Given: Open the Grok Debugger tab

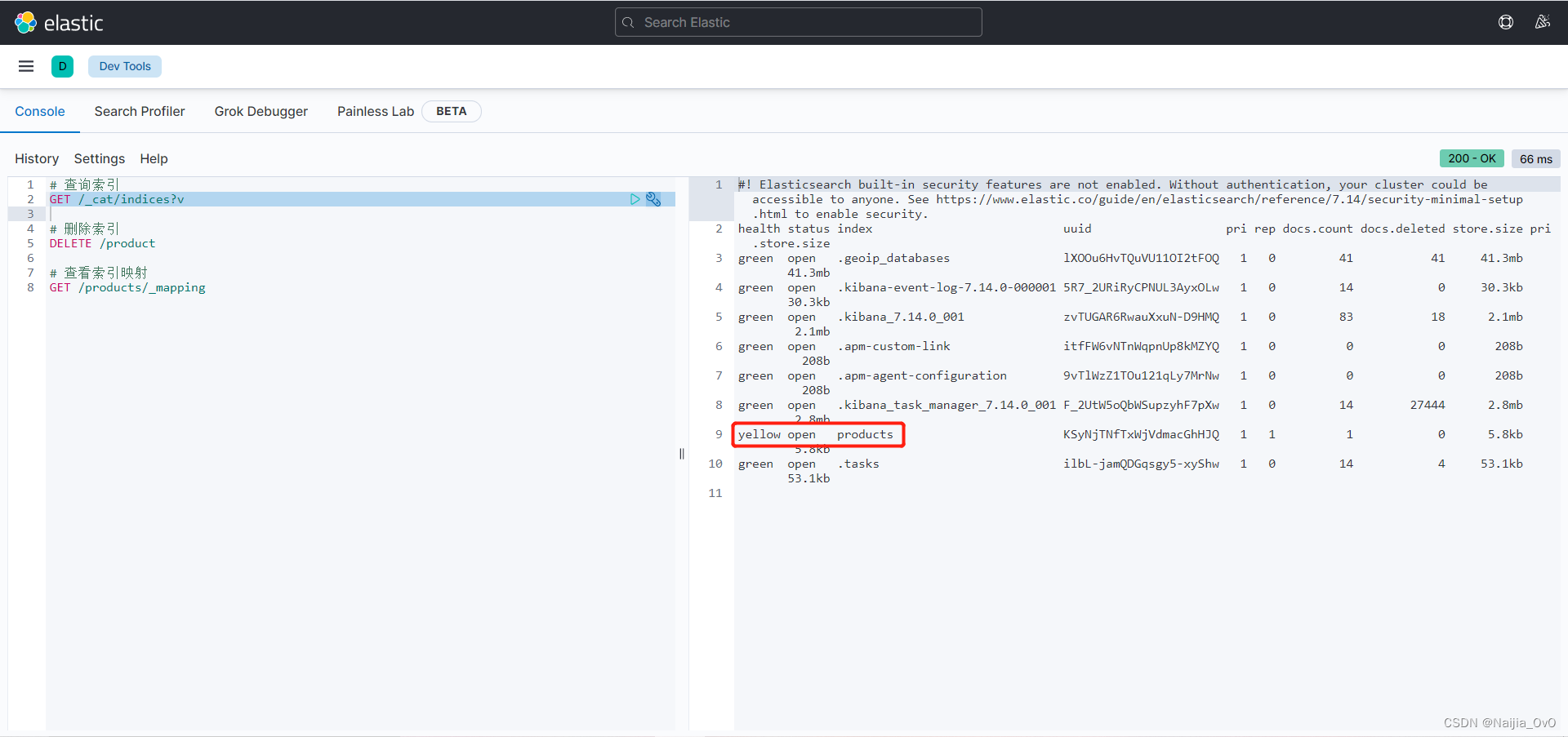Looking at the screenshot, I should click(261, 111).
